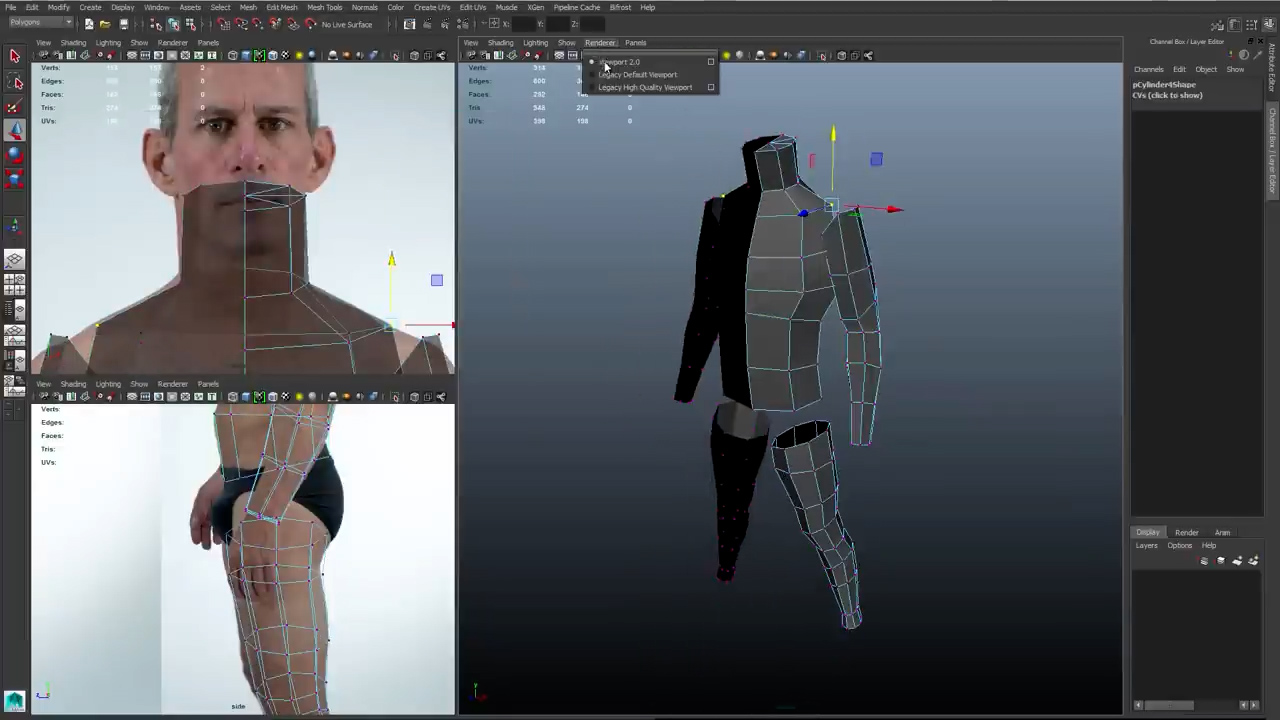The height and width of the screenshot is (720, 1280).
Task: Open Legacy High Quality Viewport option box
Action: point(711,87)
